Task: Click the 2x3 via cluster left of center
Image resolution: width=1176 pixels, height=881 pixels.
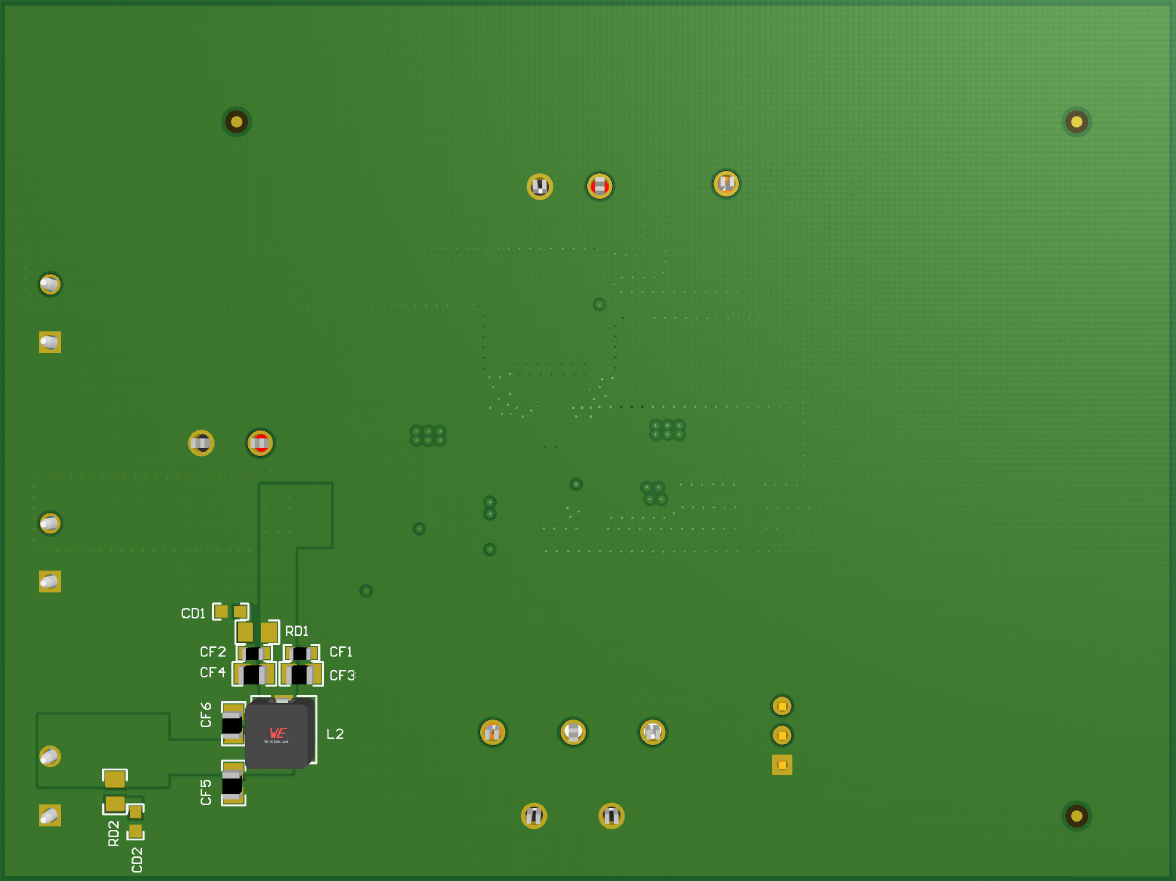Action: pyautogui.click(x=428, y=434)
